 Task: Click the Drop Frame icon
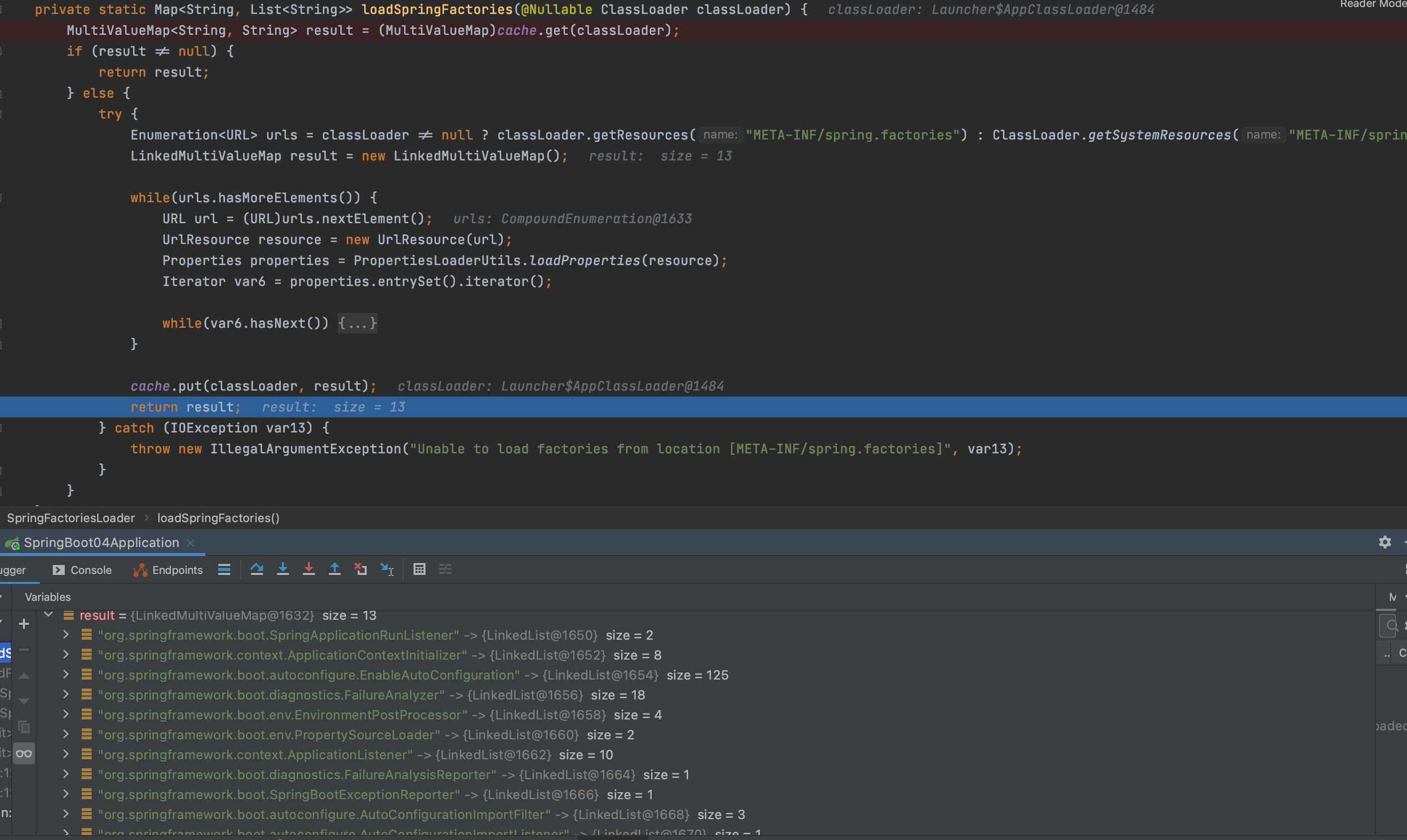361,569
